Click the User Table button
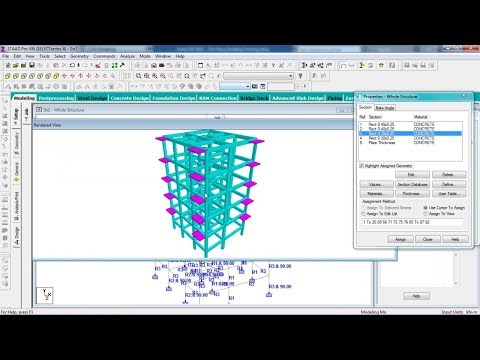480x360 pixels. tap(449, 194)
